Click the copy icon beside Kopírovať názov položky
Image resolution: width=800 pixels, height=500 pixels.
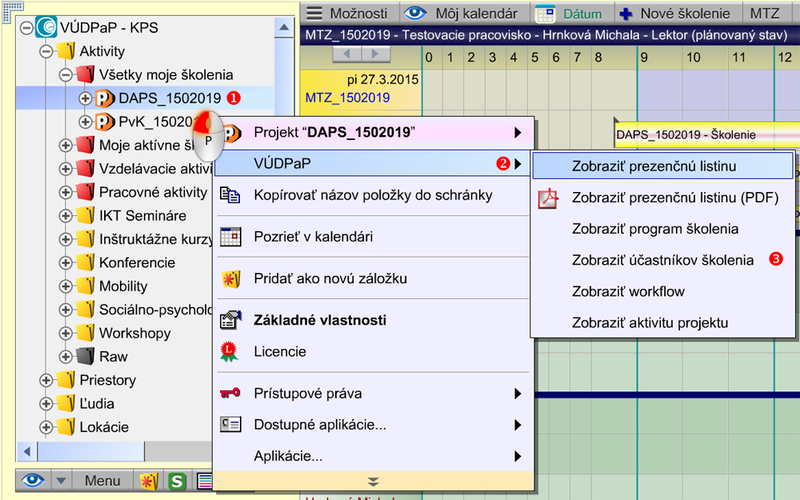pos(230,195)
